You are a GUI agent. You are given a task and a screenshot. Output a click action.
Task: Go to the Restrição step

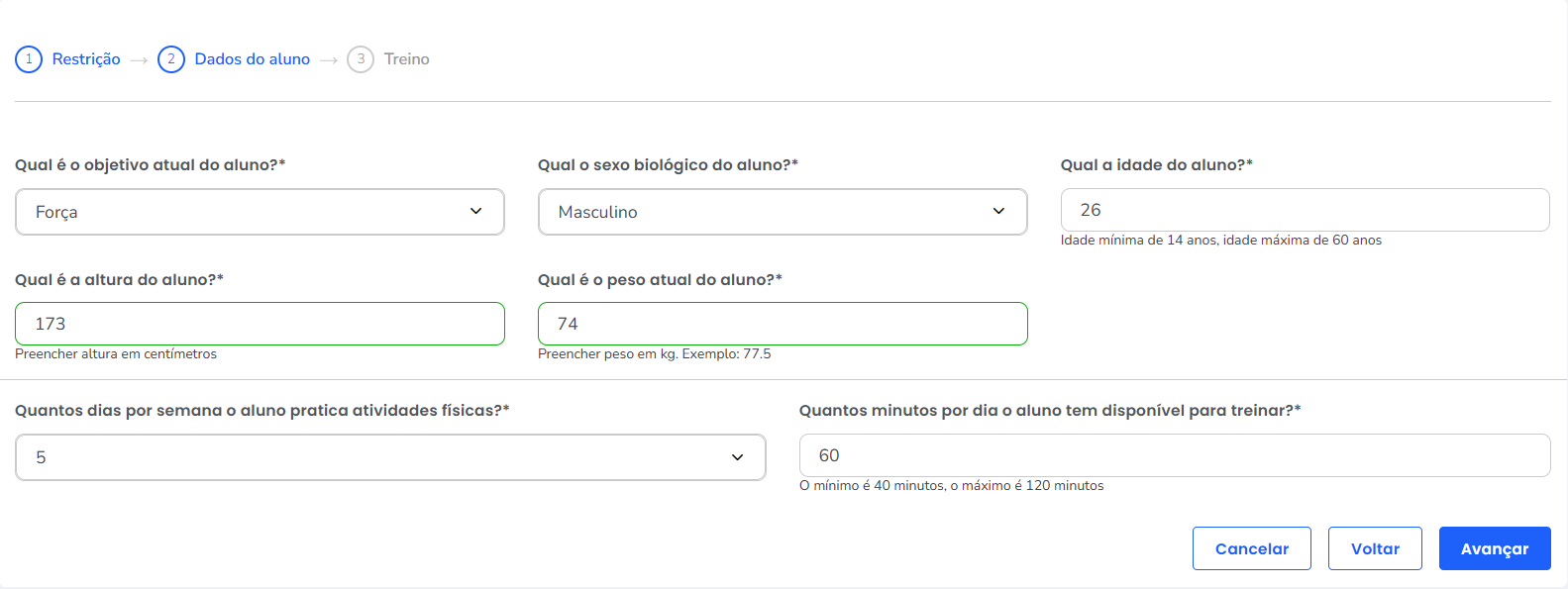[x=86, y=59]
